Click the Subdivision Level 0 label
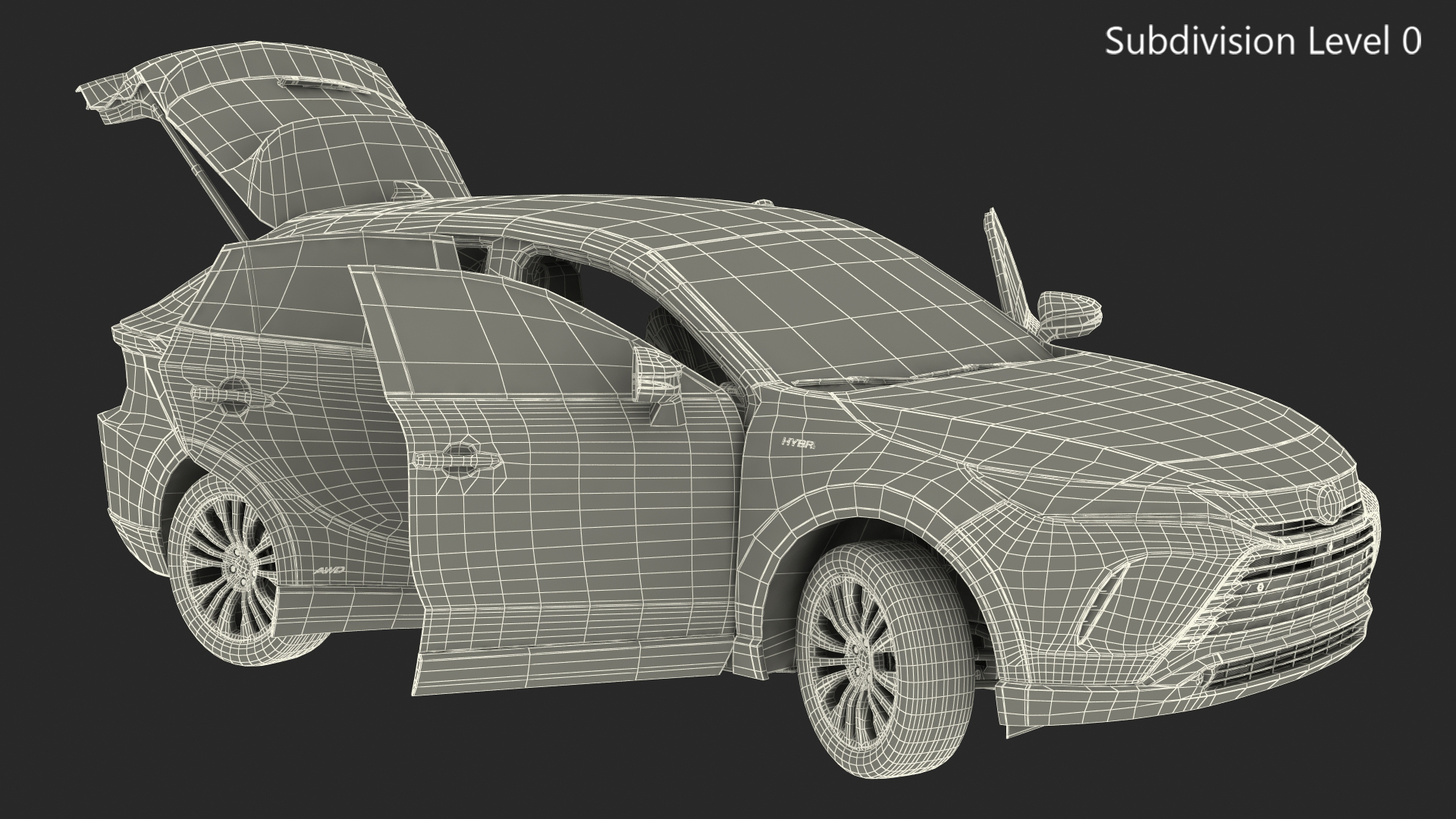This screenshot has width=1456, height=819. click(x=1262, y=41)
